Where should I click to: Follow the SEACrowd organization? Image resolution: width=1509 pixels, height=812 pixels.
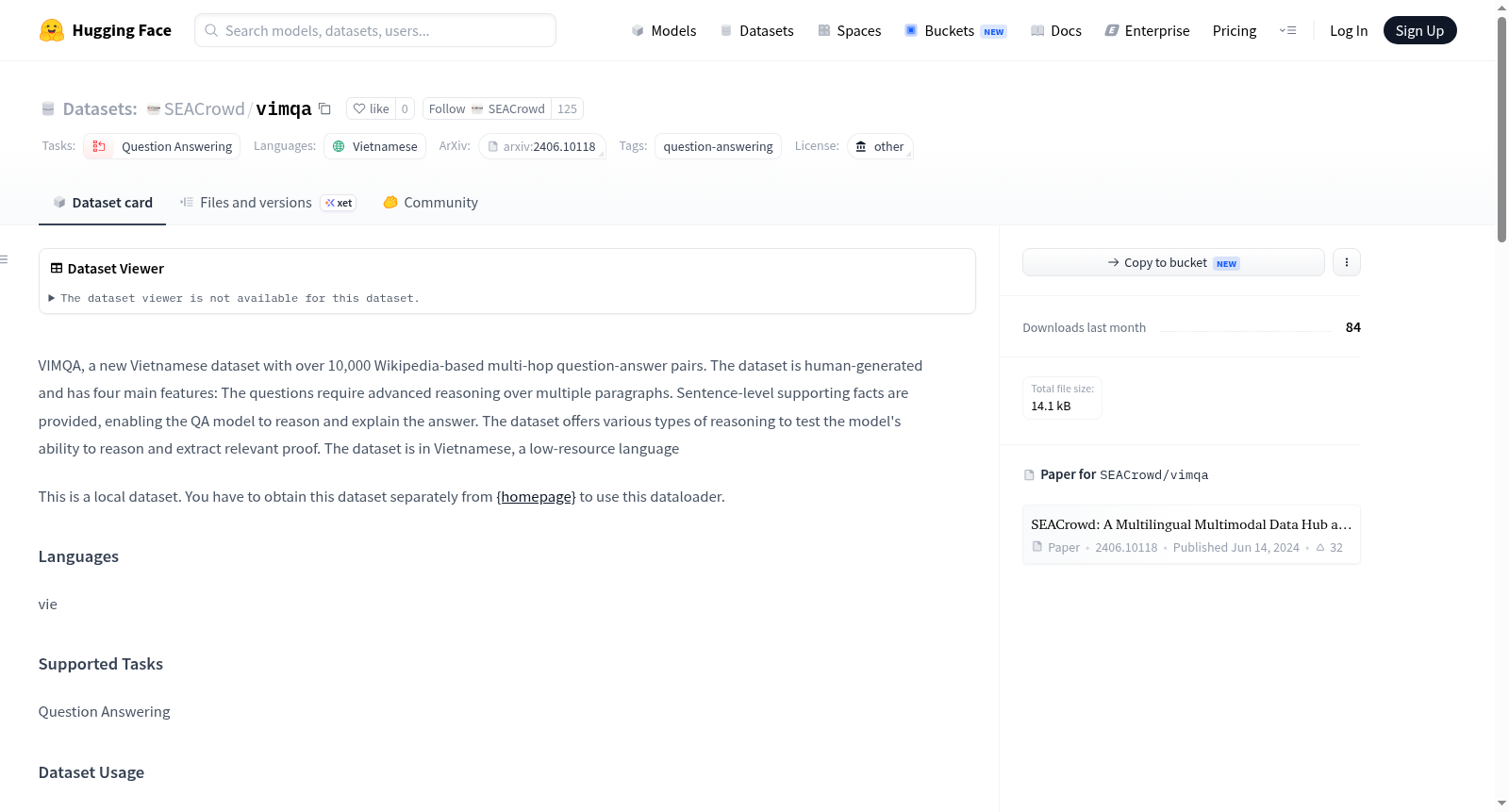tap(487, 108)
